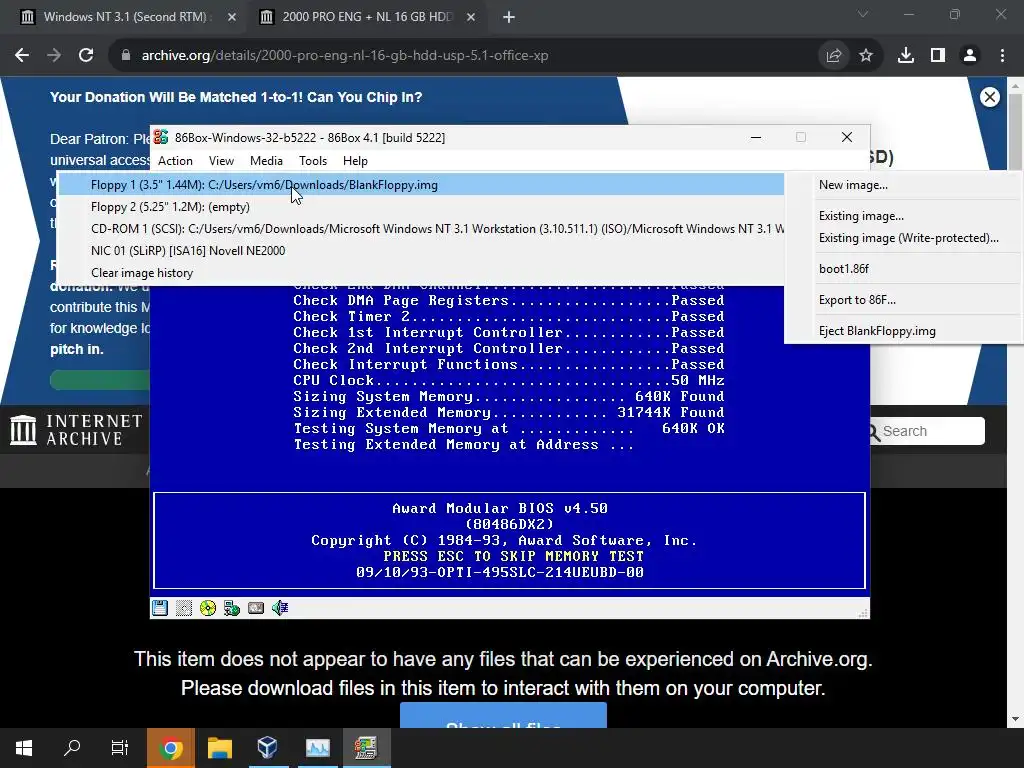Click the network adapter status bar icon
1024x768 pixels.
(231, 608)
